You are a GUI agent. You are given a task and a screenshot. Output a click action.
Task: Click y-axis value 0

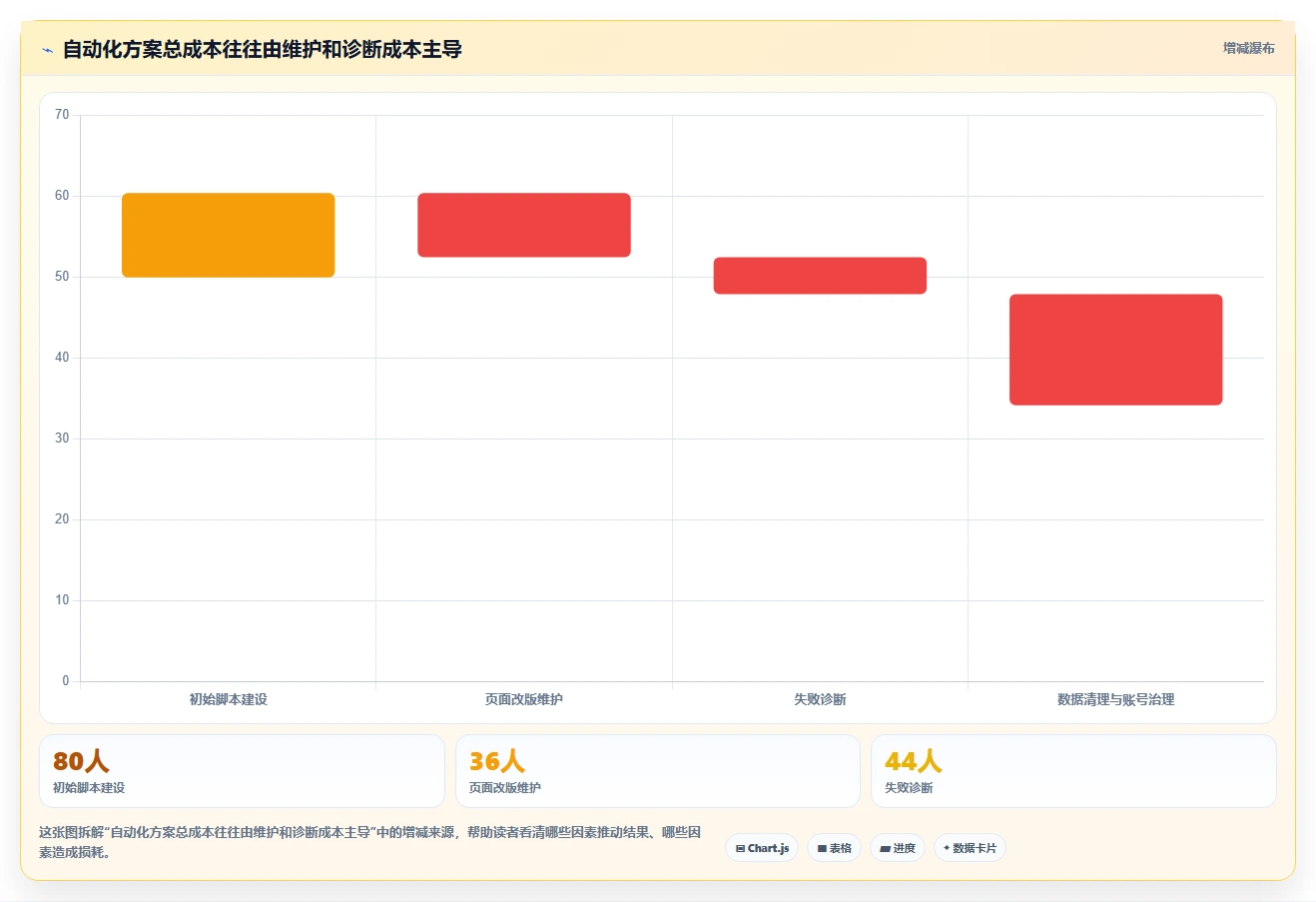[x=66, y=681]
